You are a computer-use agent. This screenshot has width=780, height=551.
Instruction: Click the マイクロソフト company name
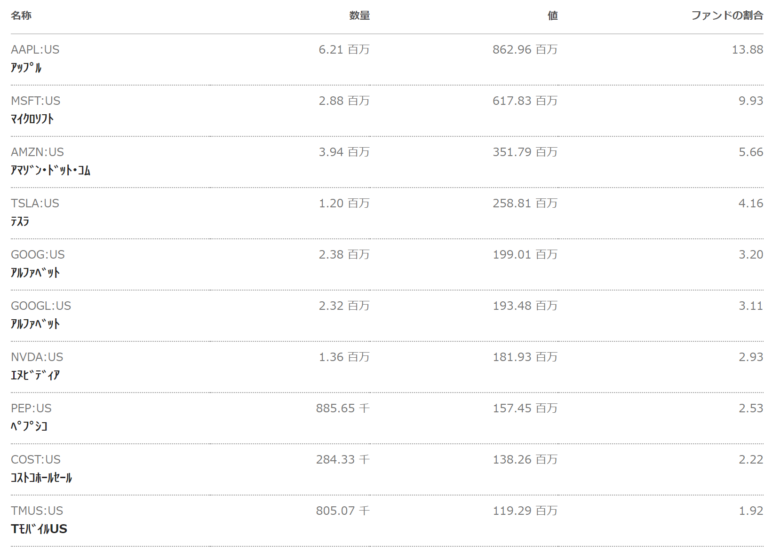(x=32, y=119)
